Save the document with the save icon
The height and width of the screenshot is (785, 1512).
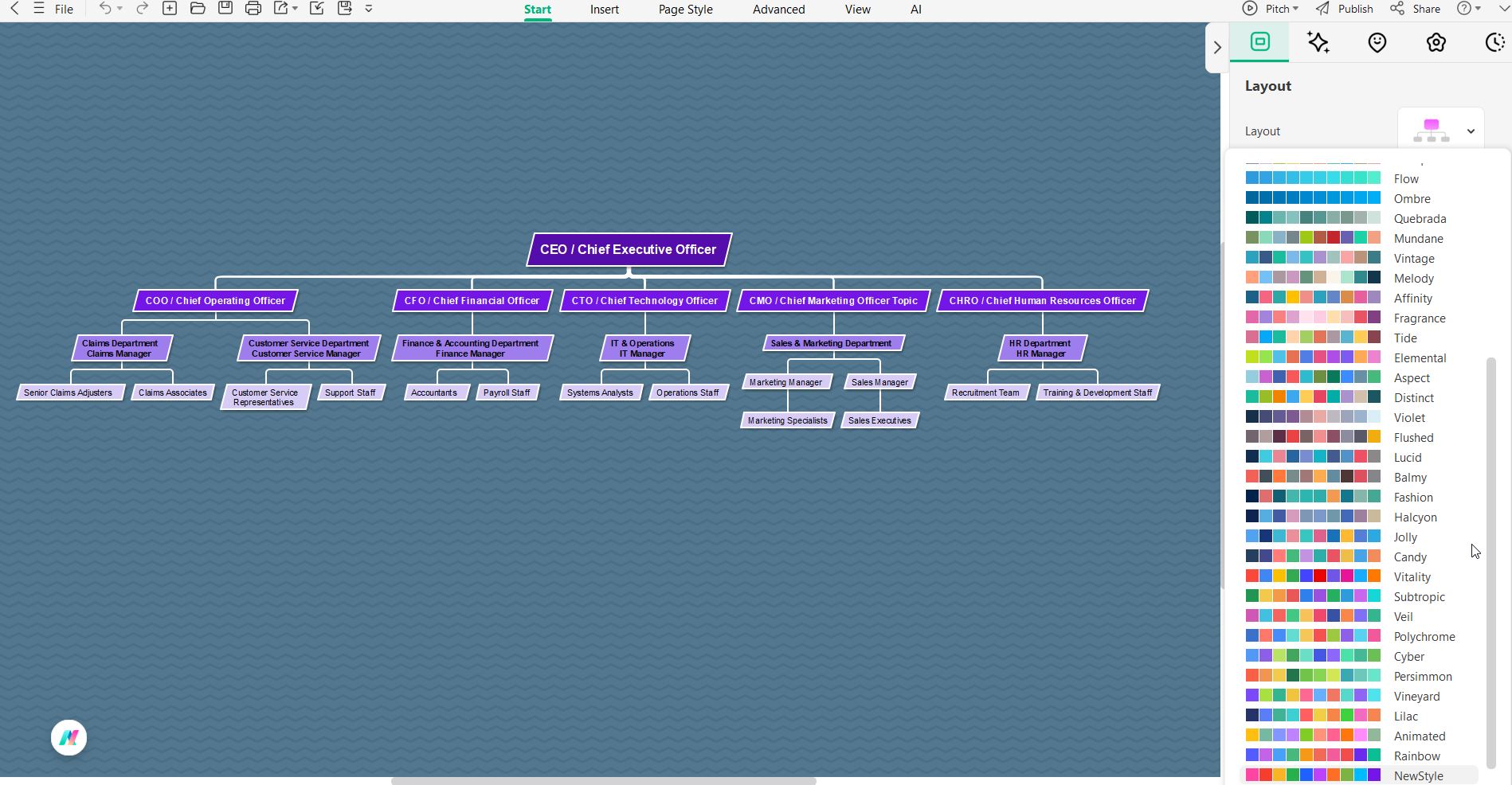click(x=225, y=9)
